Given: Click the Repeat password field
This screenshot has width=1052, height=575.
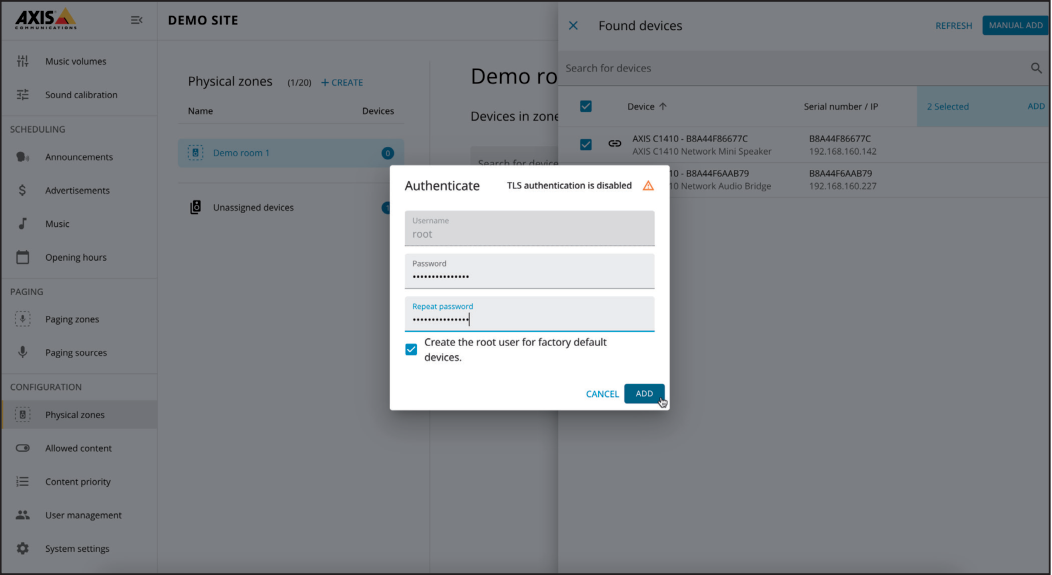Looking at the screenshot, I should pos(529,314).
